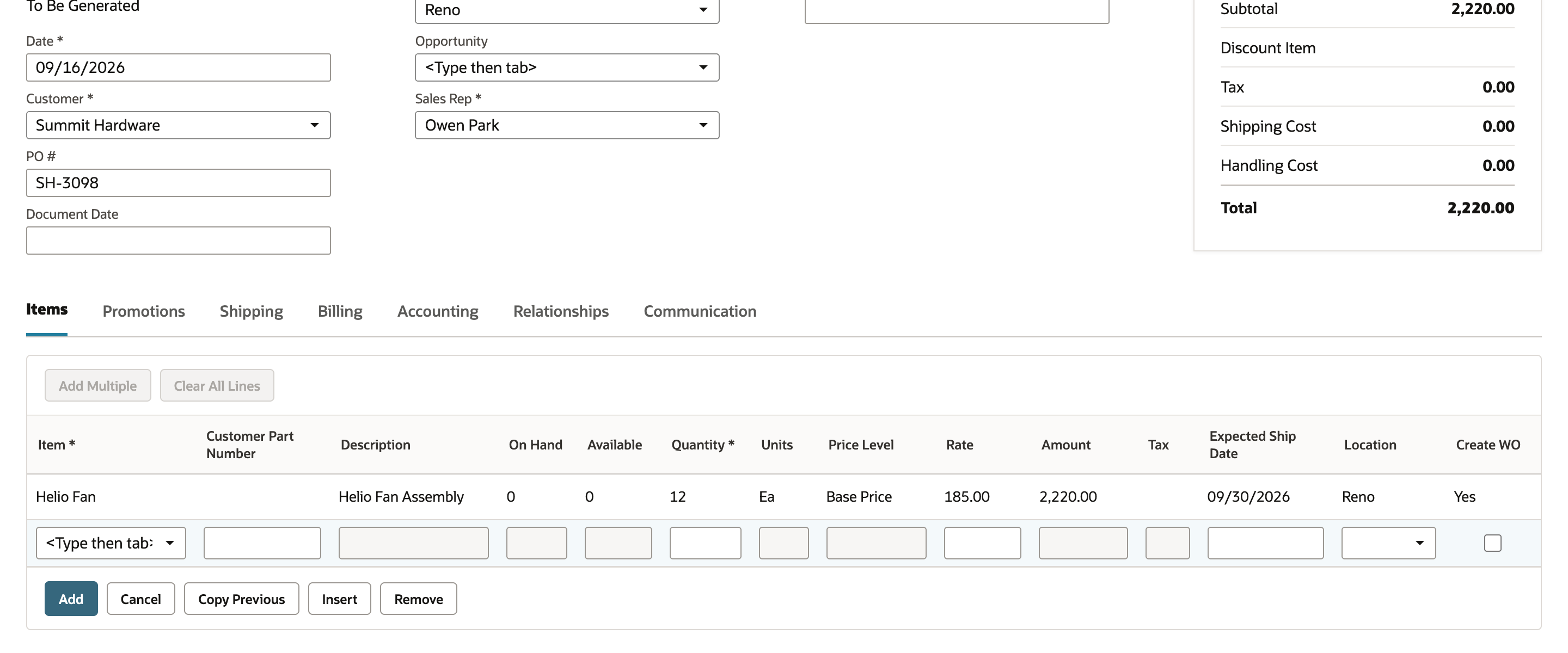Select the Items tab
Screen dimensions: 1568x653
(47, 309)
